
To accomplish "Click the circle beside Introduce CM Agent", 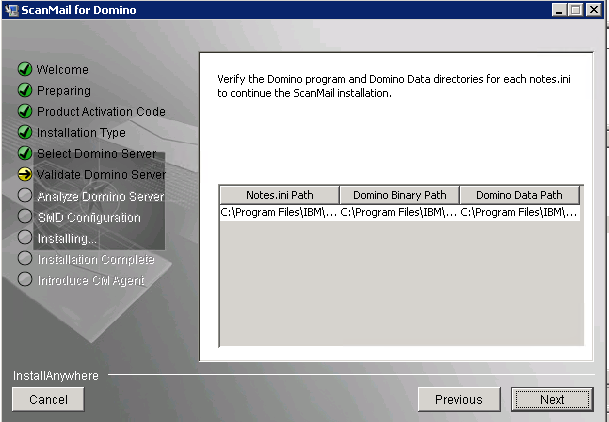I will 25,280.
